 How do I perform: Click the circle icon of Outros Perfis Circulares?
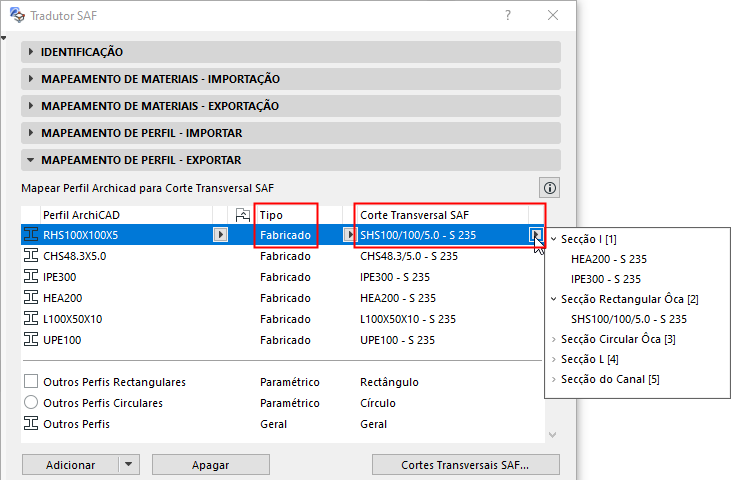tap(31, 402)
